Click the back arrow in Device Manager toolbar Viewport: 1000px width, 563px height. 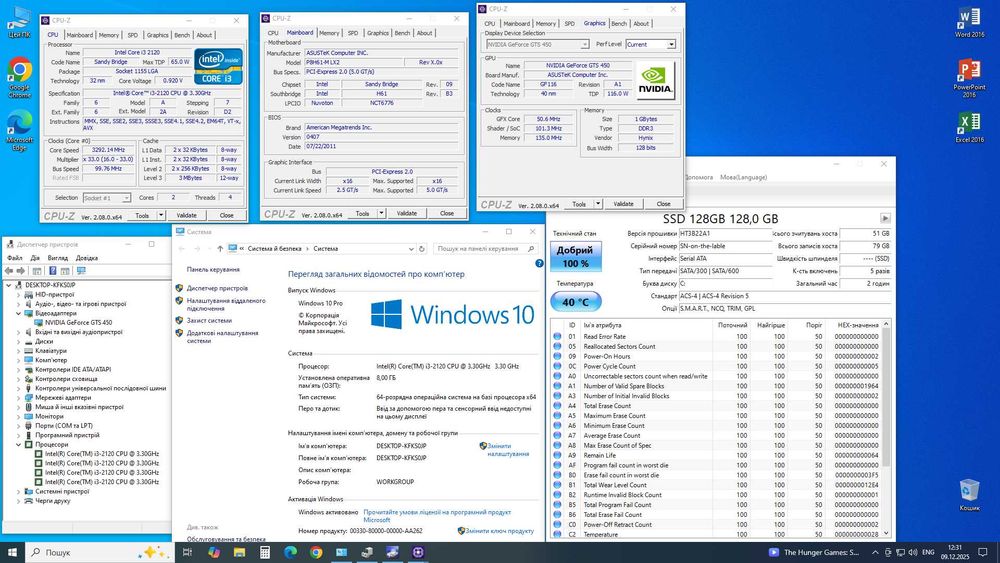(x=9, y=271)
